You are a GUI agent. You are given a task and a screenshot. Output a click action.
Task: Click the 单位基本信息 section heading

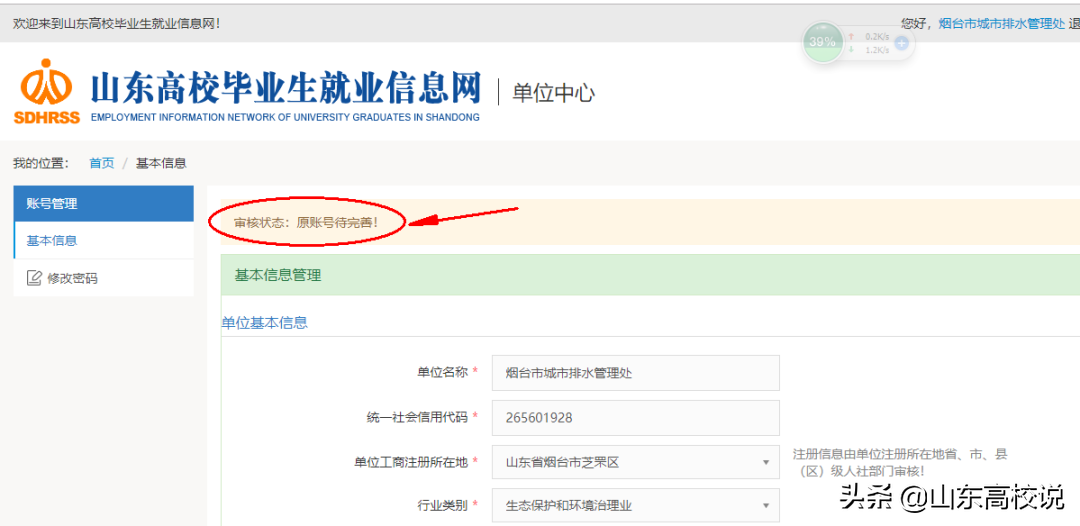click(x=264, y=322)
